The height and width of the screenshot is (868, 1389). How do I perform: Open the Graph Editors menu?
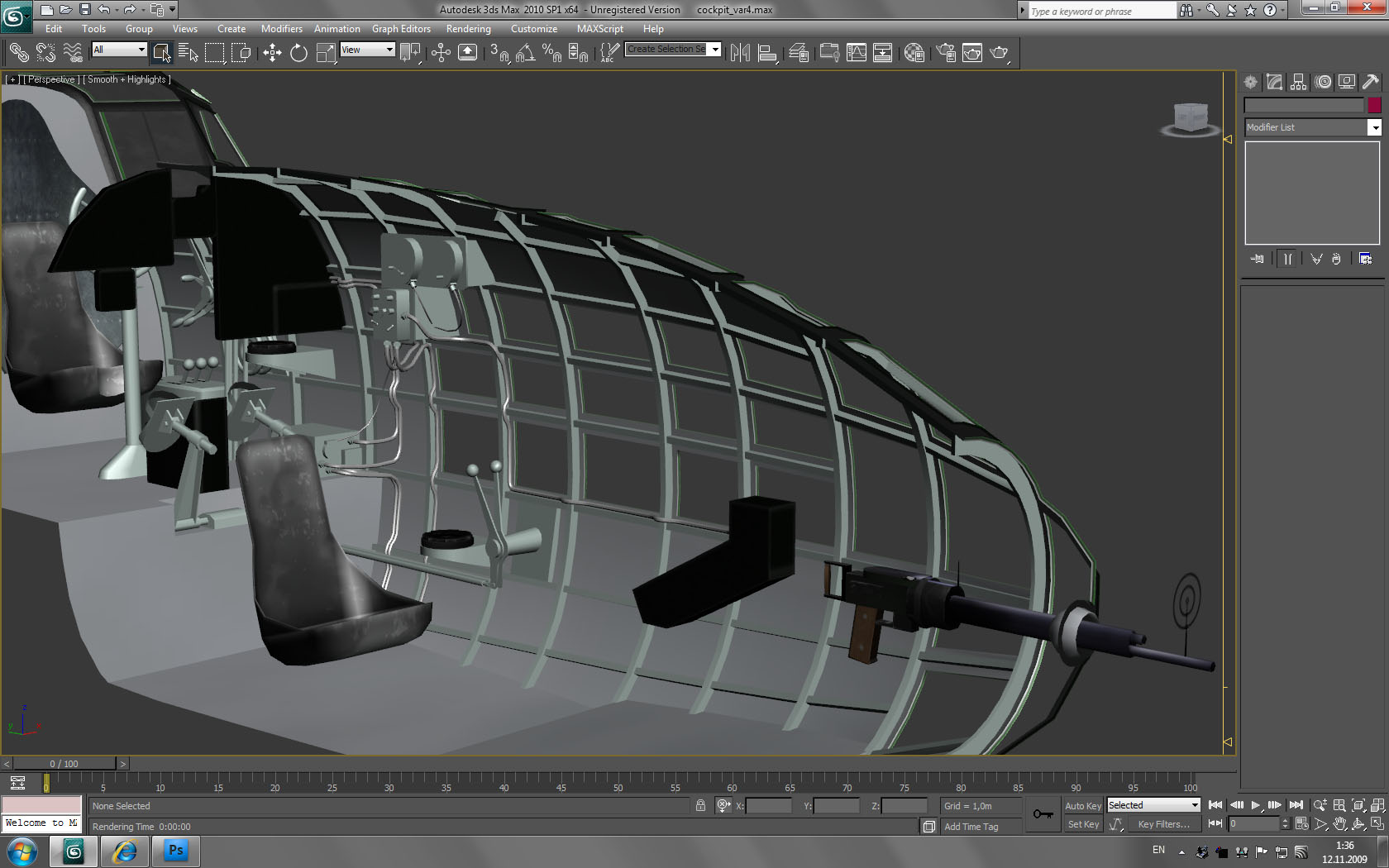tap(401, 29)
